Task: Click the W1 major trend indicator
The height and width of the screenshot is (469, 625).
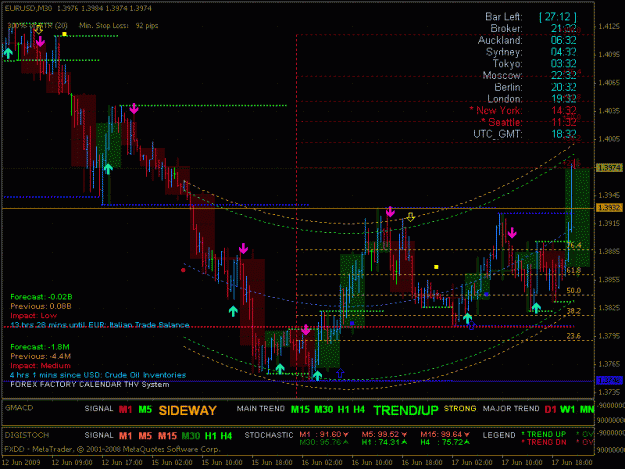Action: click(x=568, y=409)
